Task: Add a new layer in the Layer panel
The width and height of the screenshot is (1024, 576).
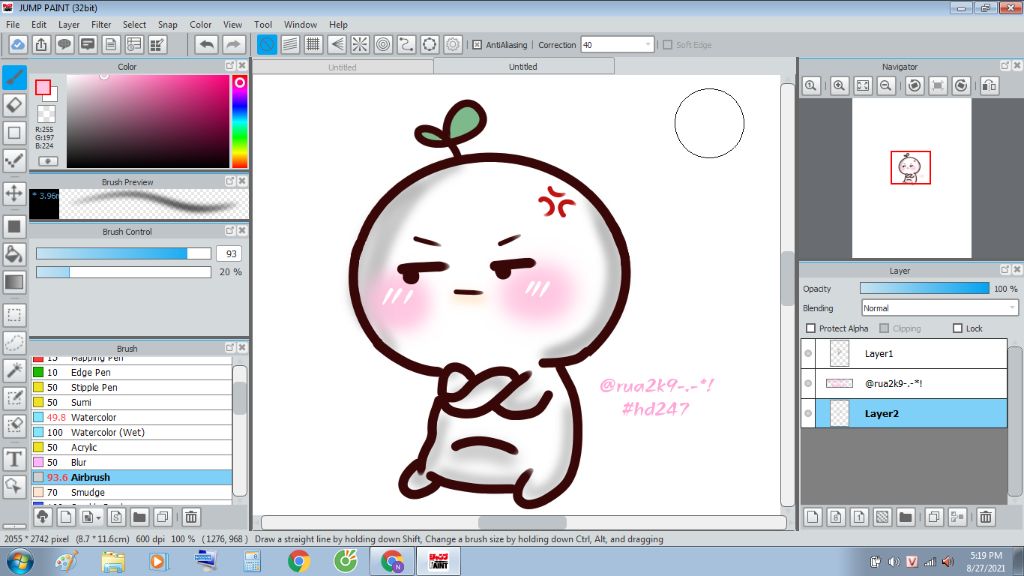Action: [x=812, y=517]
